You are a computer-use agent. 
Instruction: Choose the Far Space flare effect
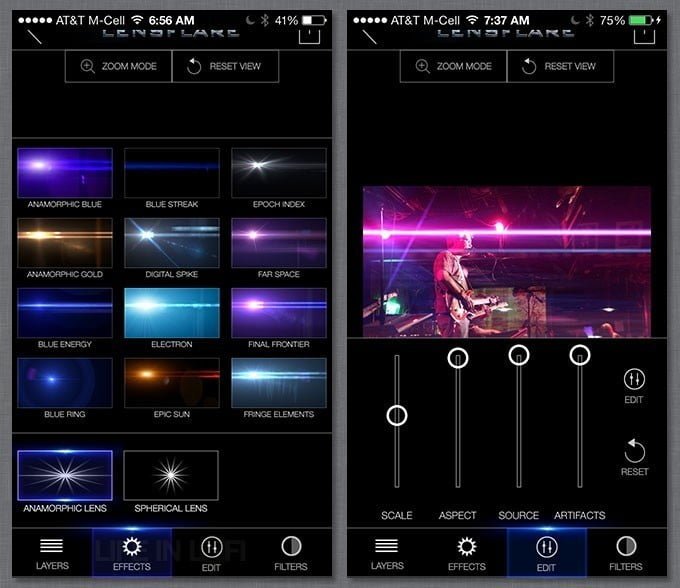coord(279,243)
